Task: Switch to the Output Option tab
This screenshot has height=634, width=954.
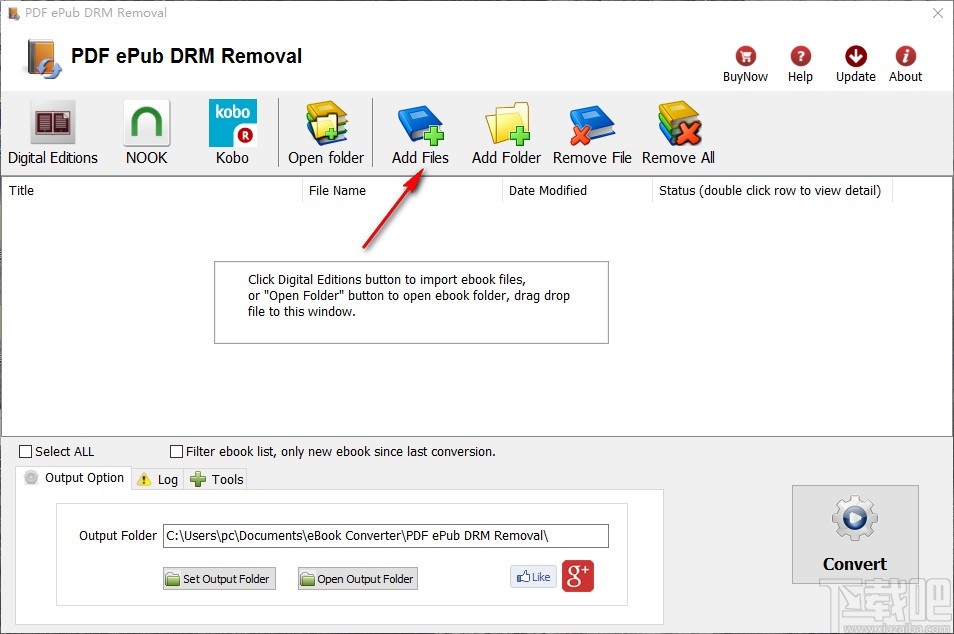Action: 74,478
